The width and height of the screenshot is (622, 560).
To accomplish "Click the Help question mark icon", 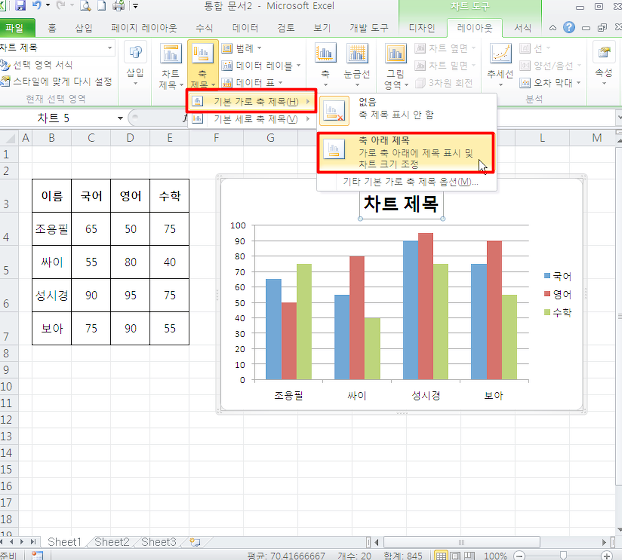I will click(569, 27).
